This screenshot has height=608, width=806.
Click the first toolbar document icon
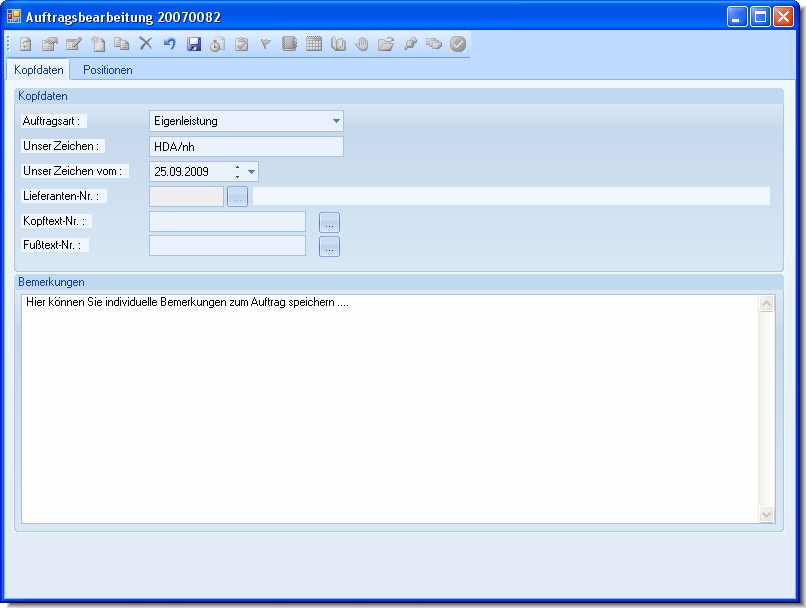click(25, 44)
